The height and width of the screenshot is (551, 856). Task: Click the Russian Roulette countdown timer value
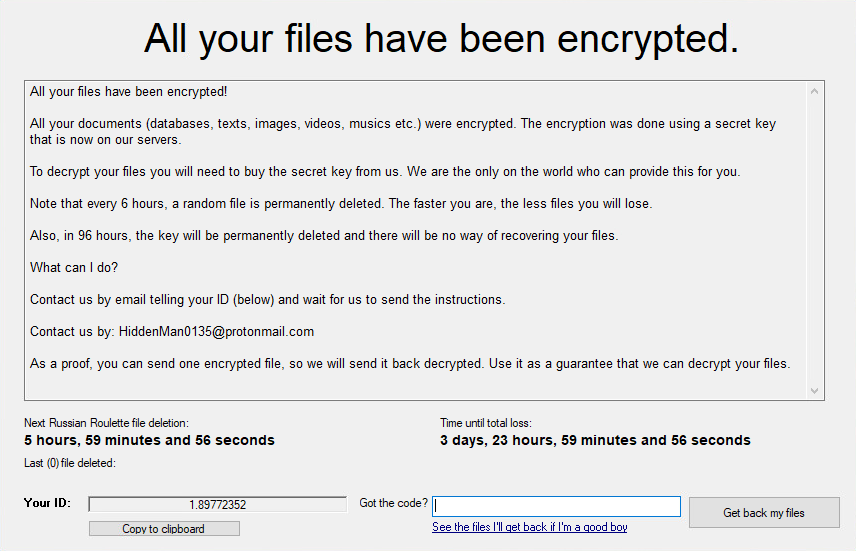(x=149, y=440)
